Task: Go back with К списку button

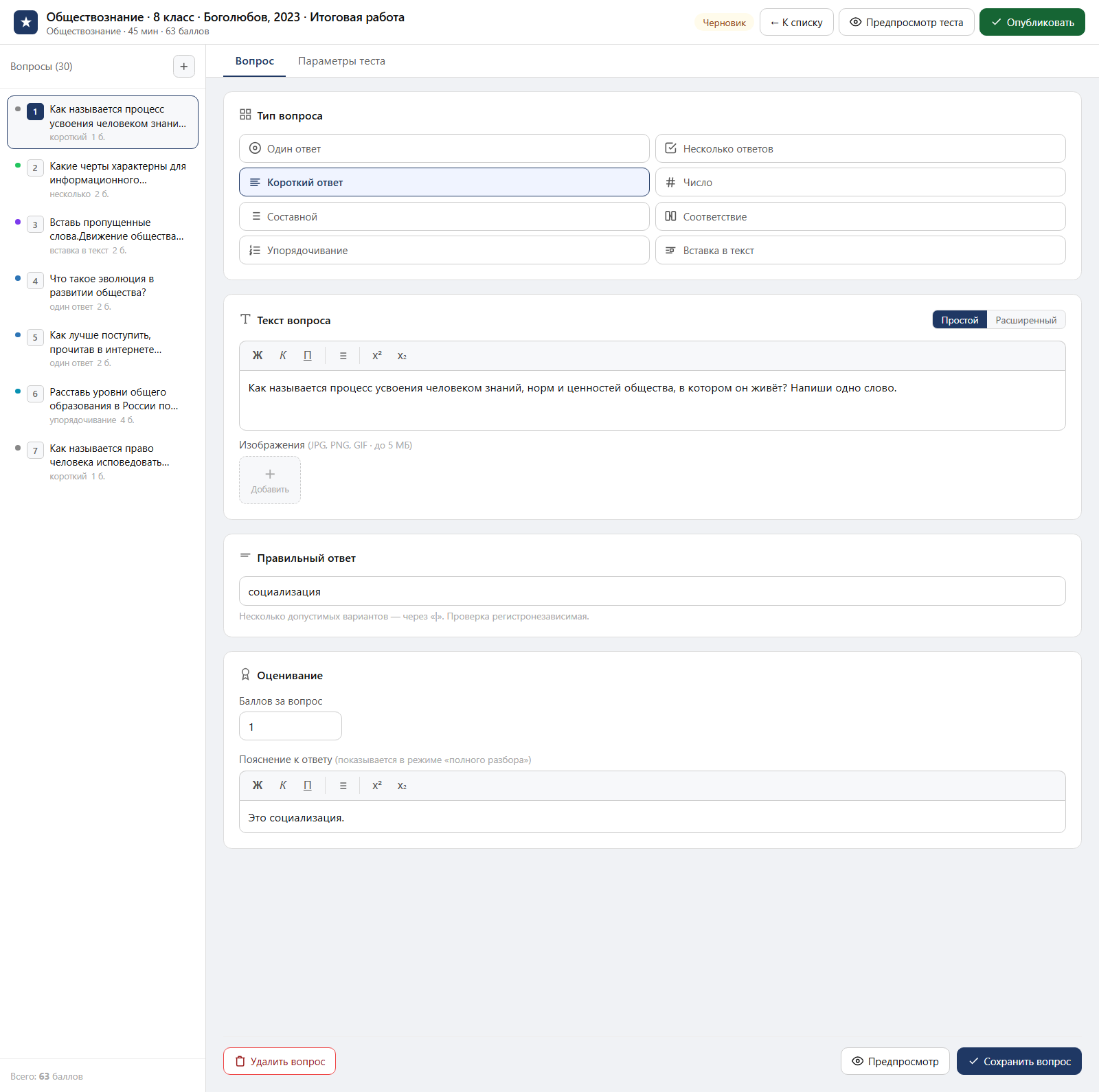Action: (x=797, y=22)
